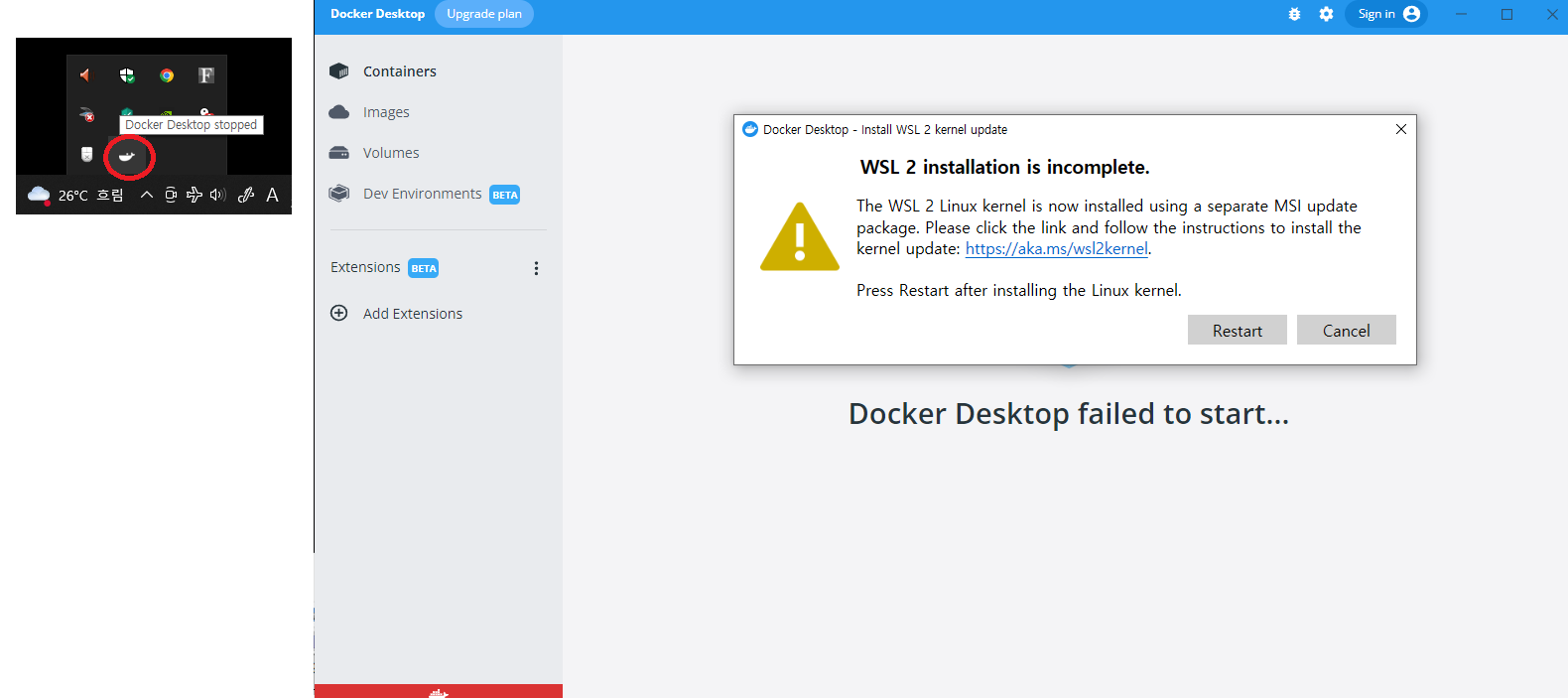This screenshot has width=1568, height=698.
Task: Click the Containers cube icon
Action: pos(339,71)
